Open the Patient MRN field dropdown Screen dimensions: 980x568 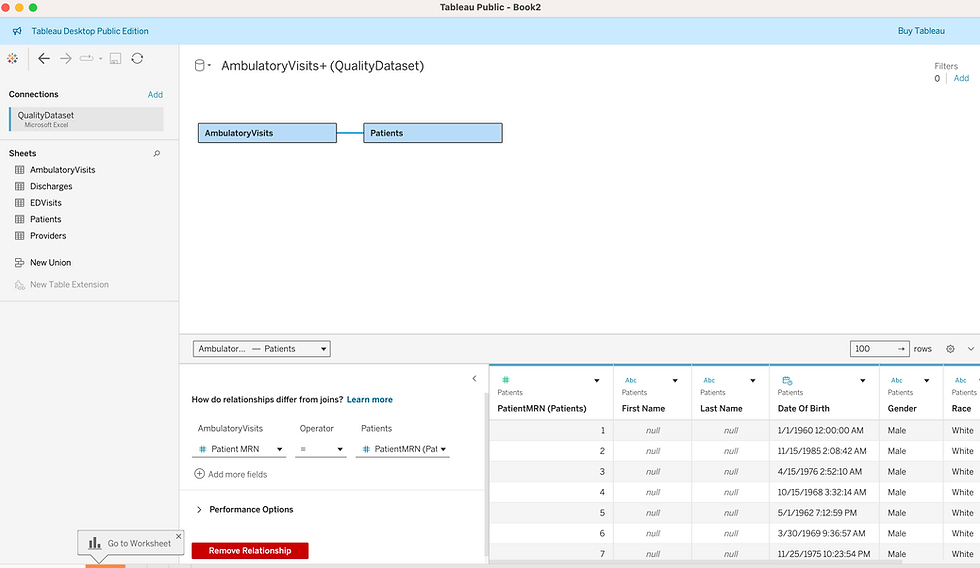(241, 449)
